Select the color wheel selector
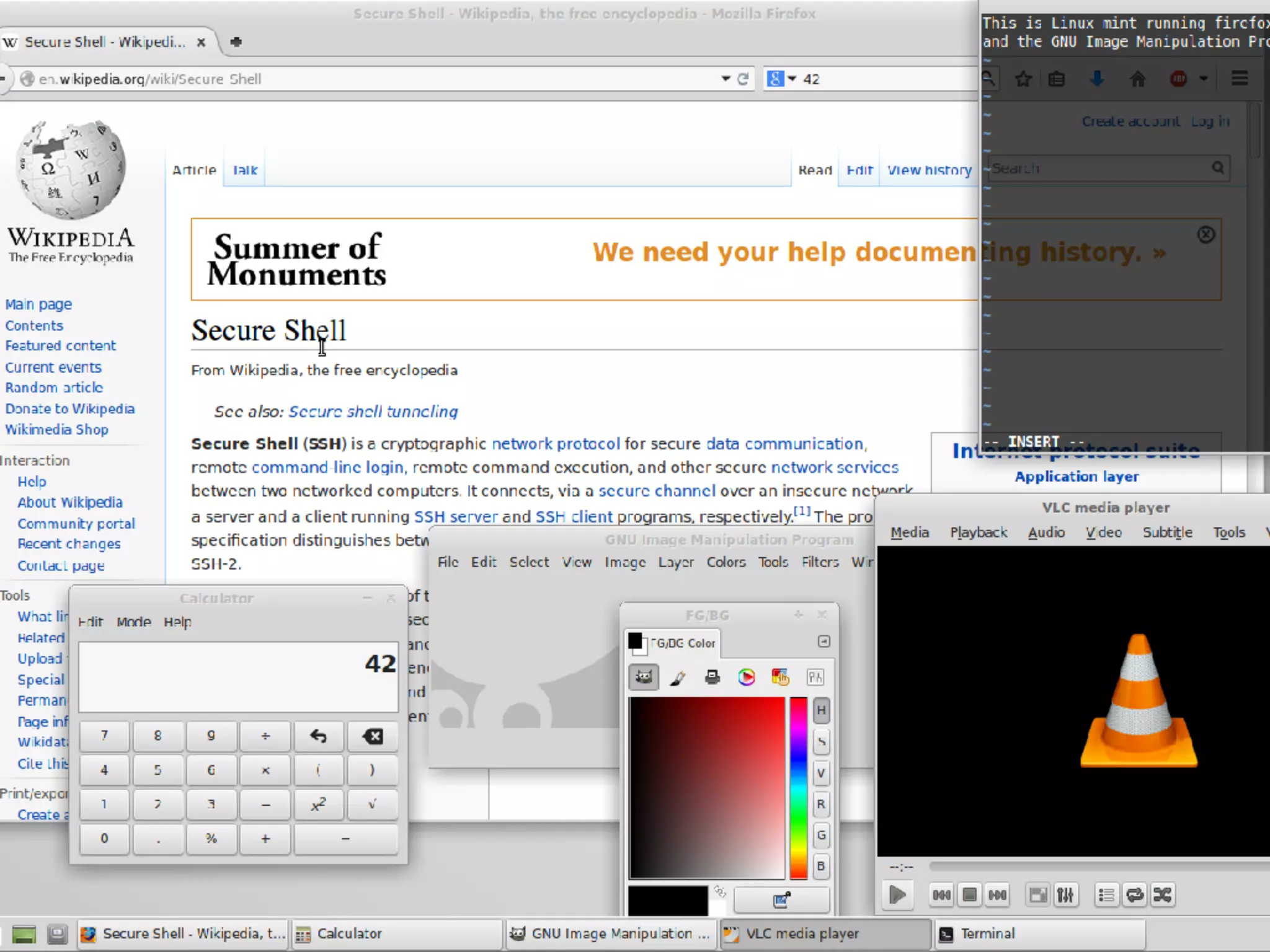The height and width of the screenshot is (952, 1270). pyautogui.click(x=746, y=677)
